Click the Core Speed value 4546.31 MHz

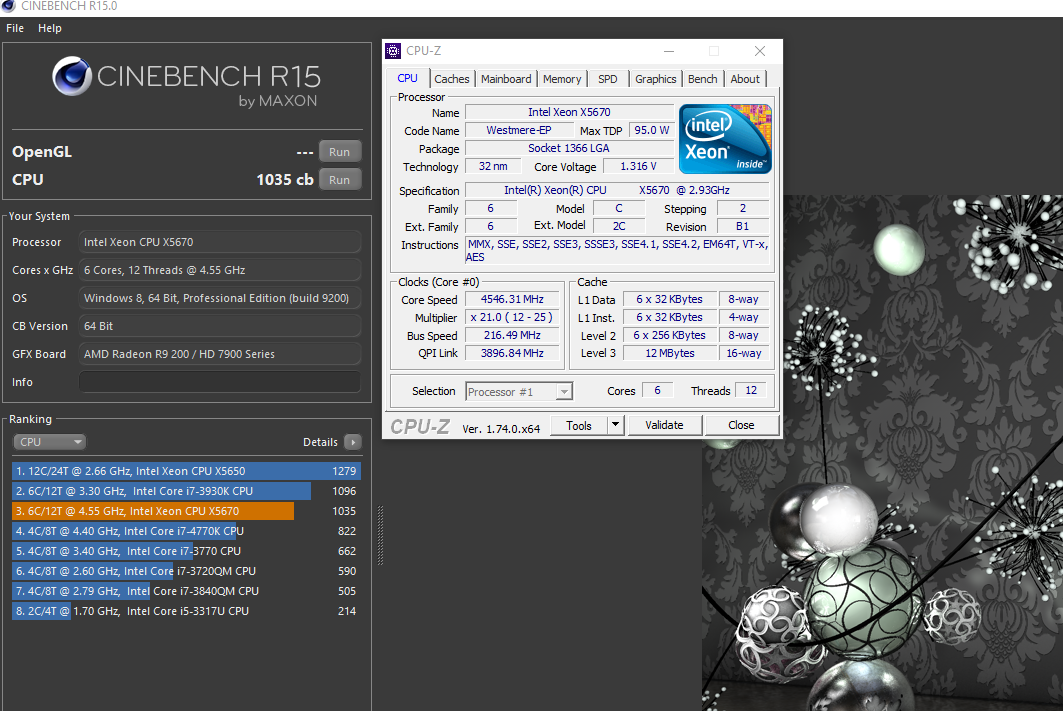point(513,299)
